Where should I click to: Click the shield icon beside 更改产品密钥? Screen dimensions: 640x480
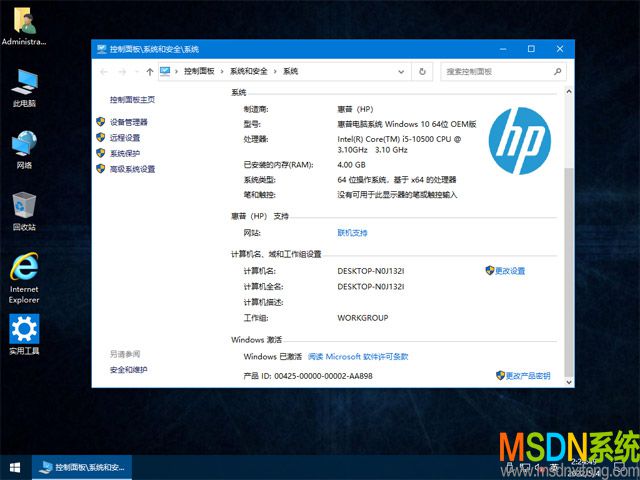click(x=500, y=375)
